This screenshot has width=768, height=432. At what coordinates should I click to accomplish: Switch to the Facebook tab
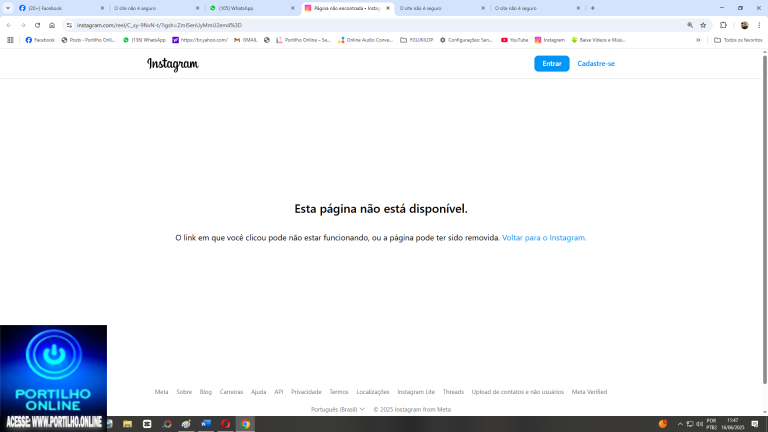pos(50,8)
